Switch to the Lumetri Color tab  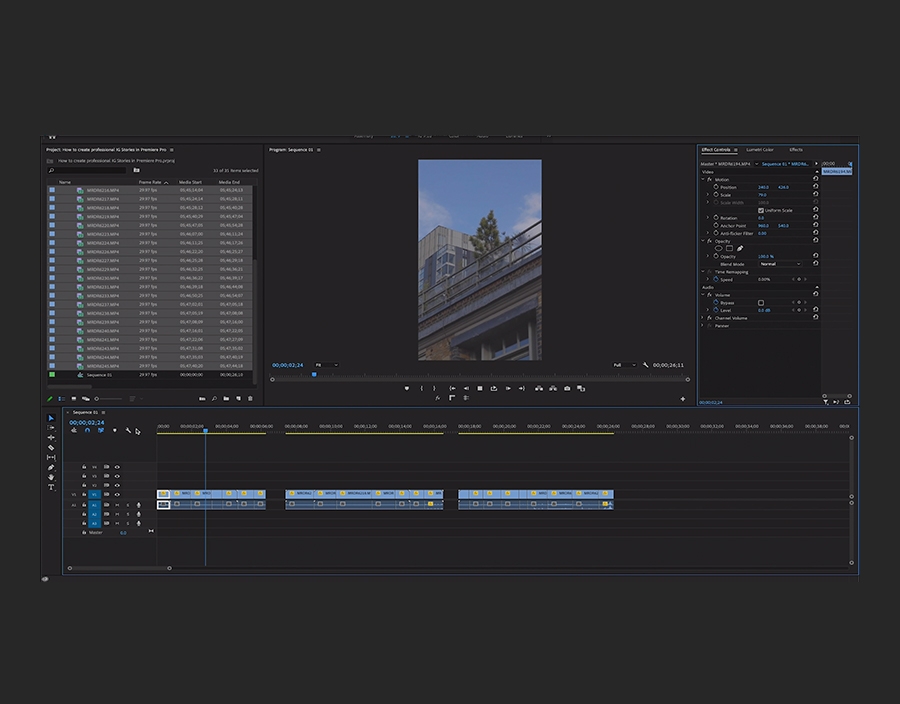tap(760, 150)
